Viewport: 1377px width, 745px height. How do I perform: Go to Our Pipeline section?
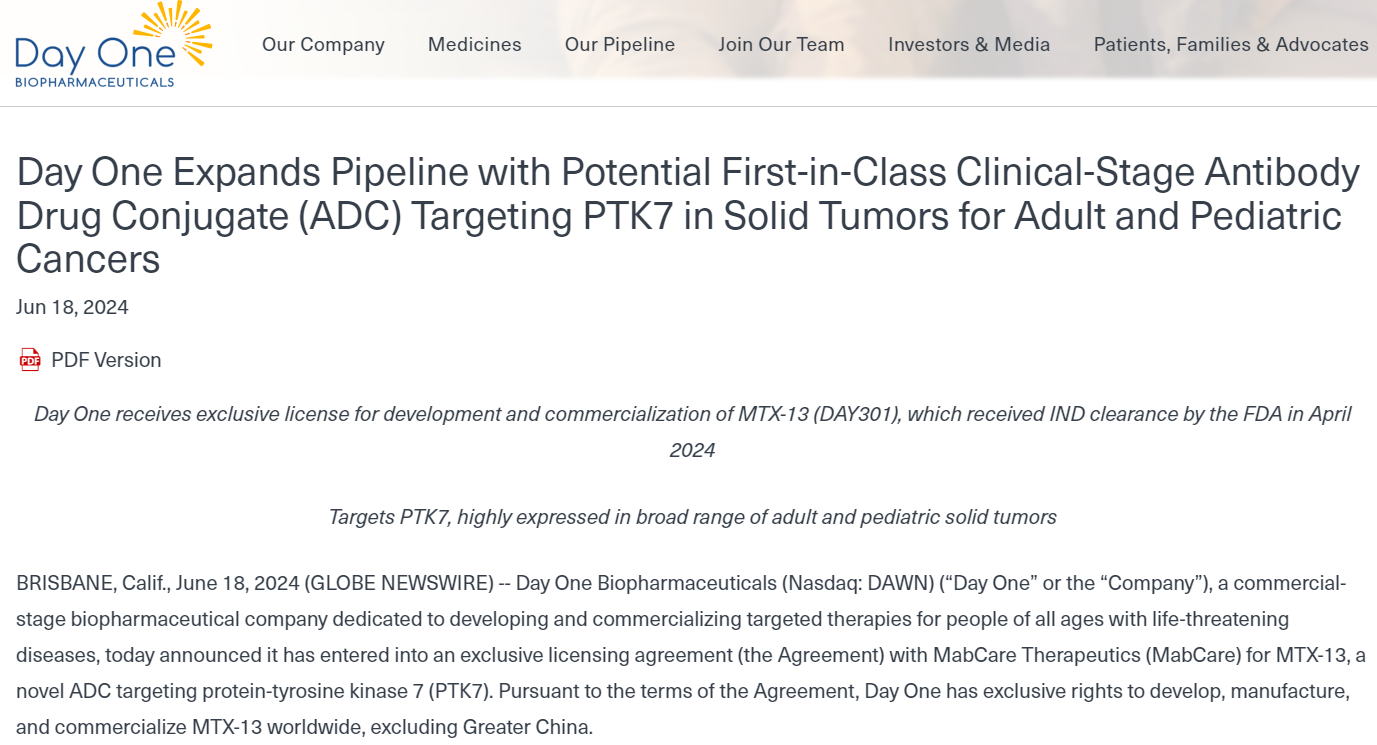(x=619, y=45)
